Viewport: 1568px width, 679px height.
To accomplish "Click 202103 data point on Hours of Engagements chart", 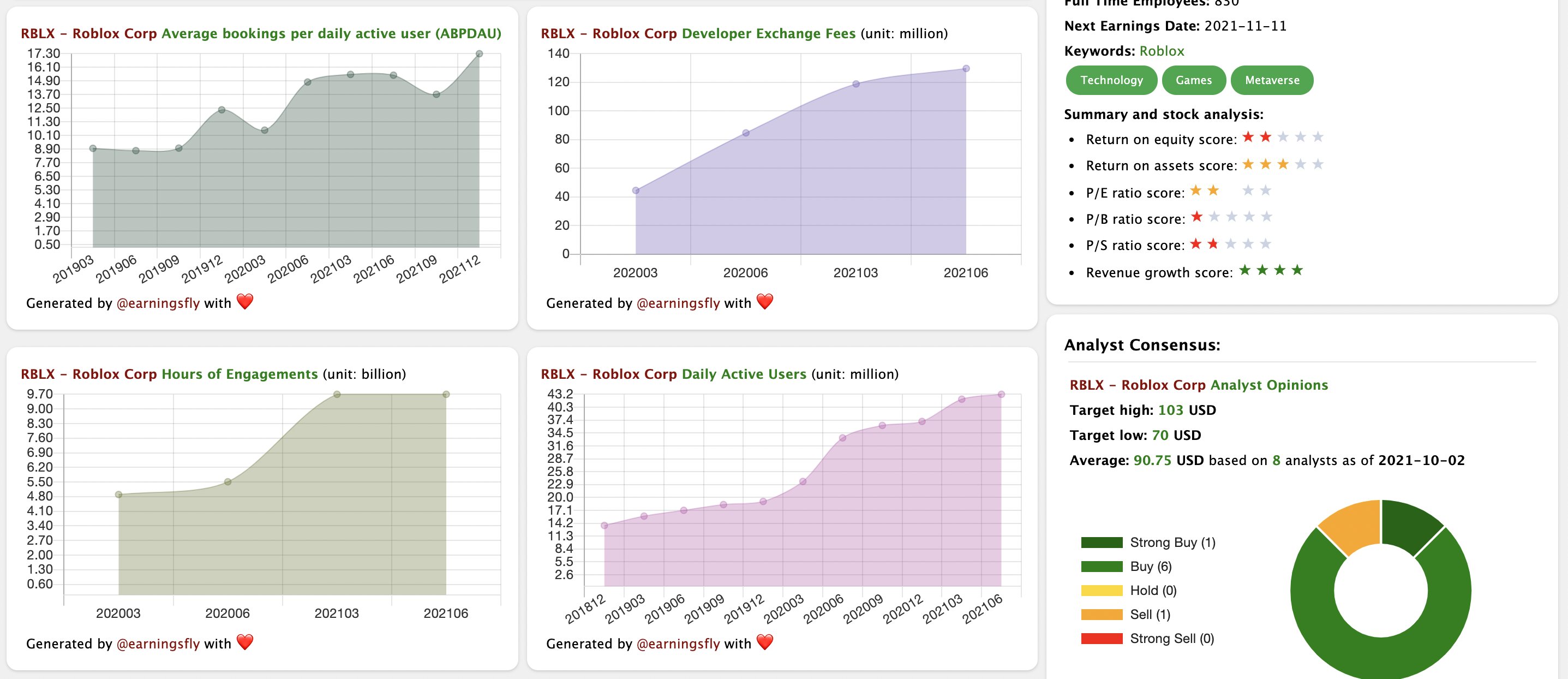I will point(337,395).
